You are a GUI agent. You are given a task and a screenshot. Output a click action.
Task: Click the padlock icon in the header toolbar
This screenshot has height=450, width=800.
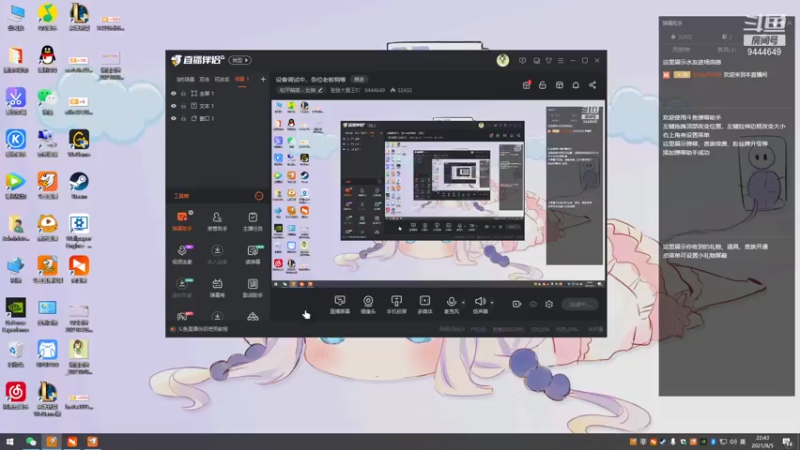pos(542,85)
